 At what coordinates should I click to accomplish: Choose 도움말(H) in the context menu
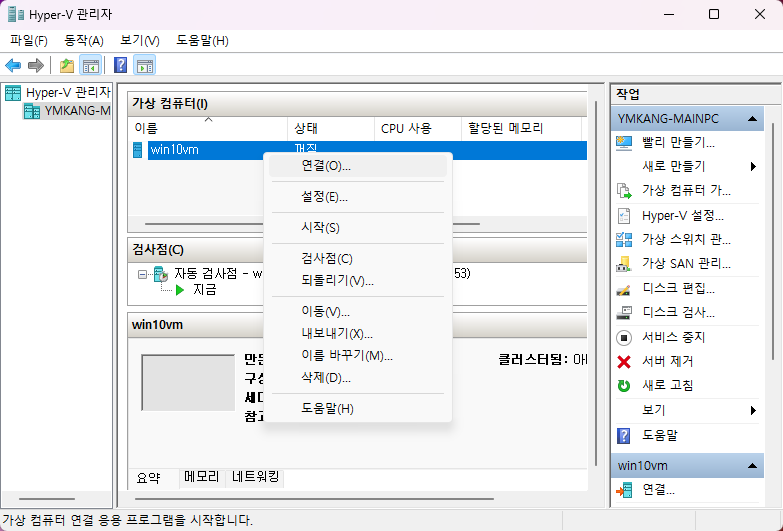[x=358, y=409]
